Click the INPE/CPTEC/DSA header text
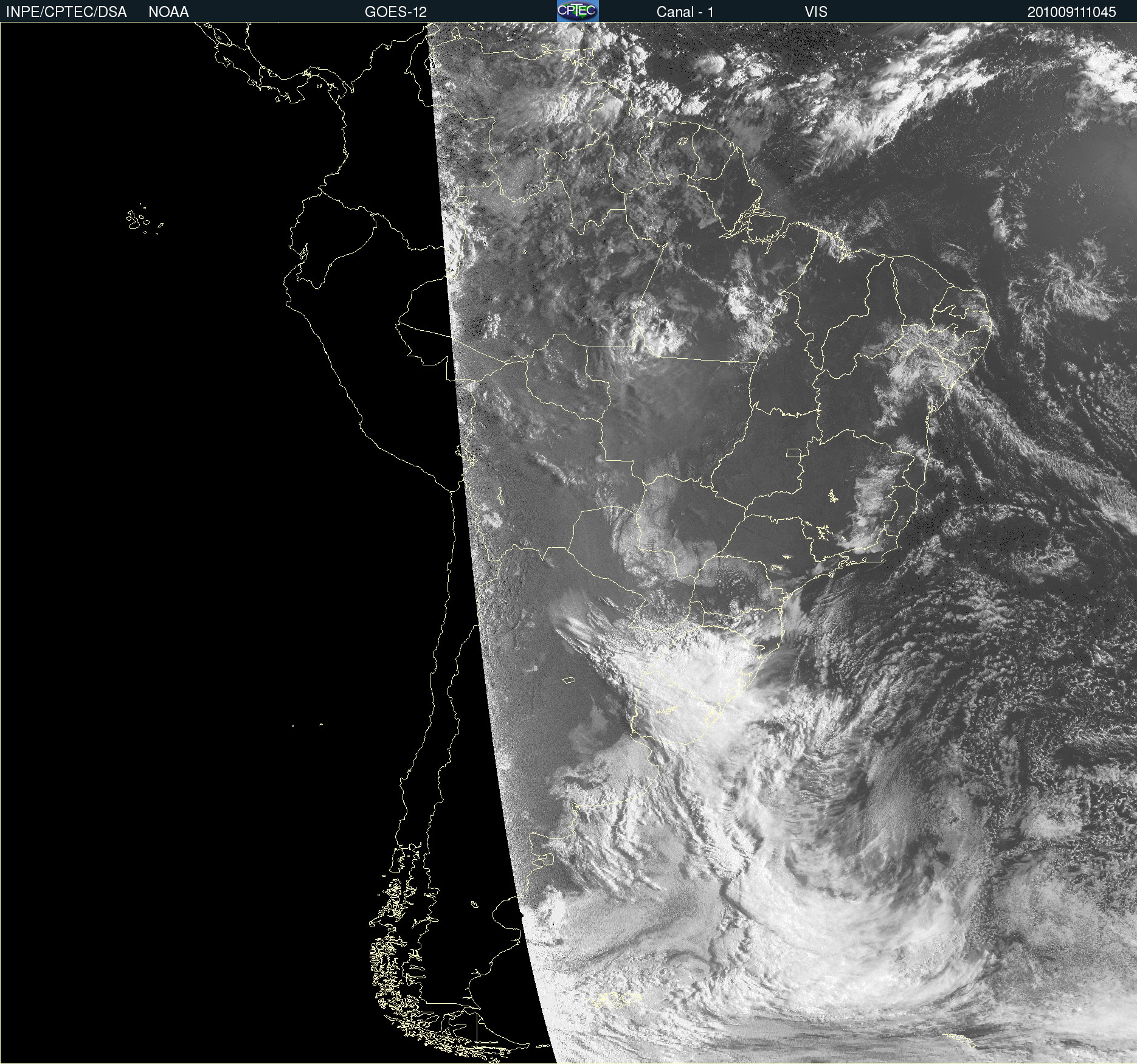 (x=66, y=12)
